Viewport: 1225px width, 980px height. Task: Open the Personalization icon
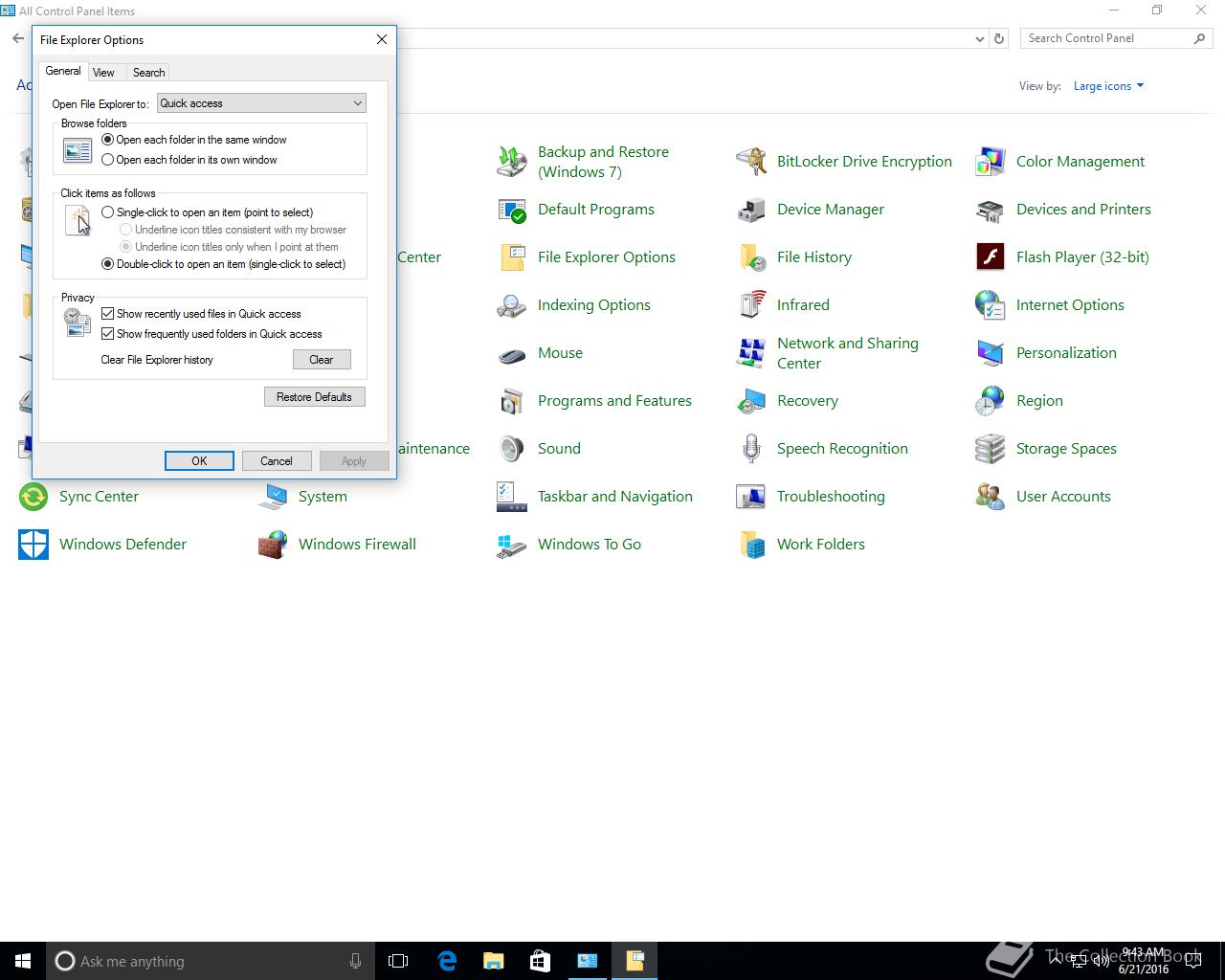pos(991,353)
